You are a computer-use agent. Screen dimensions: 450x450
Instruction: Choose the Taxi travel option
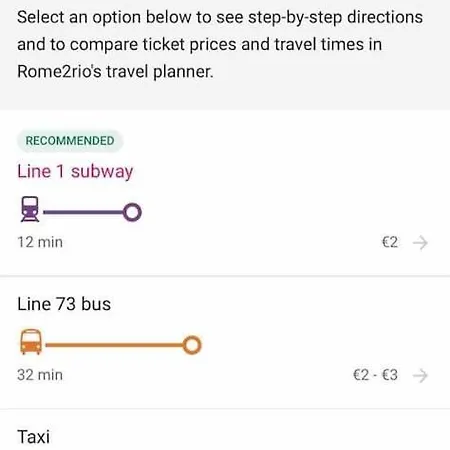[34, 437]
